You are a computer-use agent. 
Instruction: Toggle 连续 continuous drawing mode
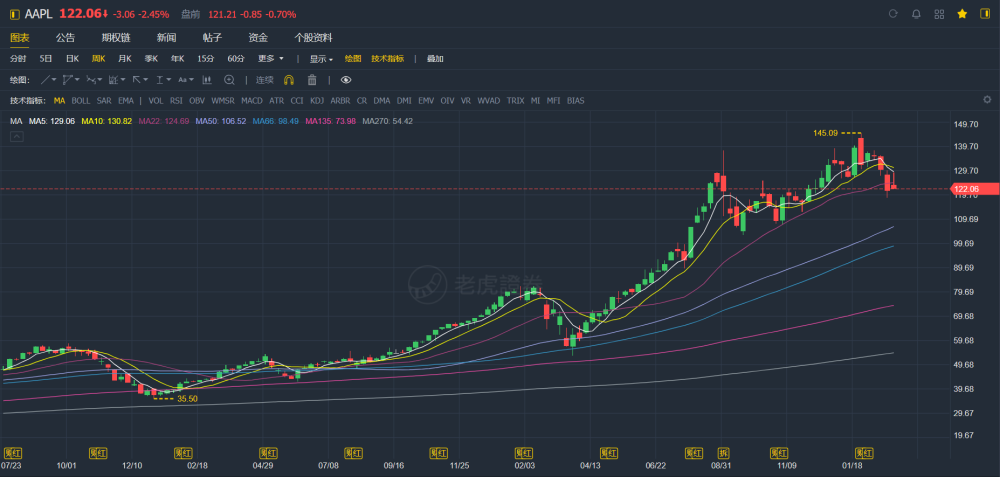tap(265, 80)
